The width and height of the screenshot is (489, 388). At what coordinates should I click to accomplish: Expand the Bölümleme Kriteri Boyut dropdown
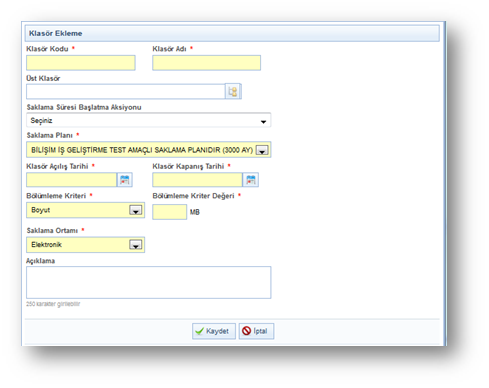coord(135,210)
